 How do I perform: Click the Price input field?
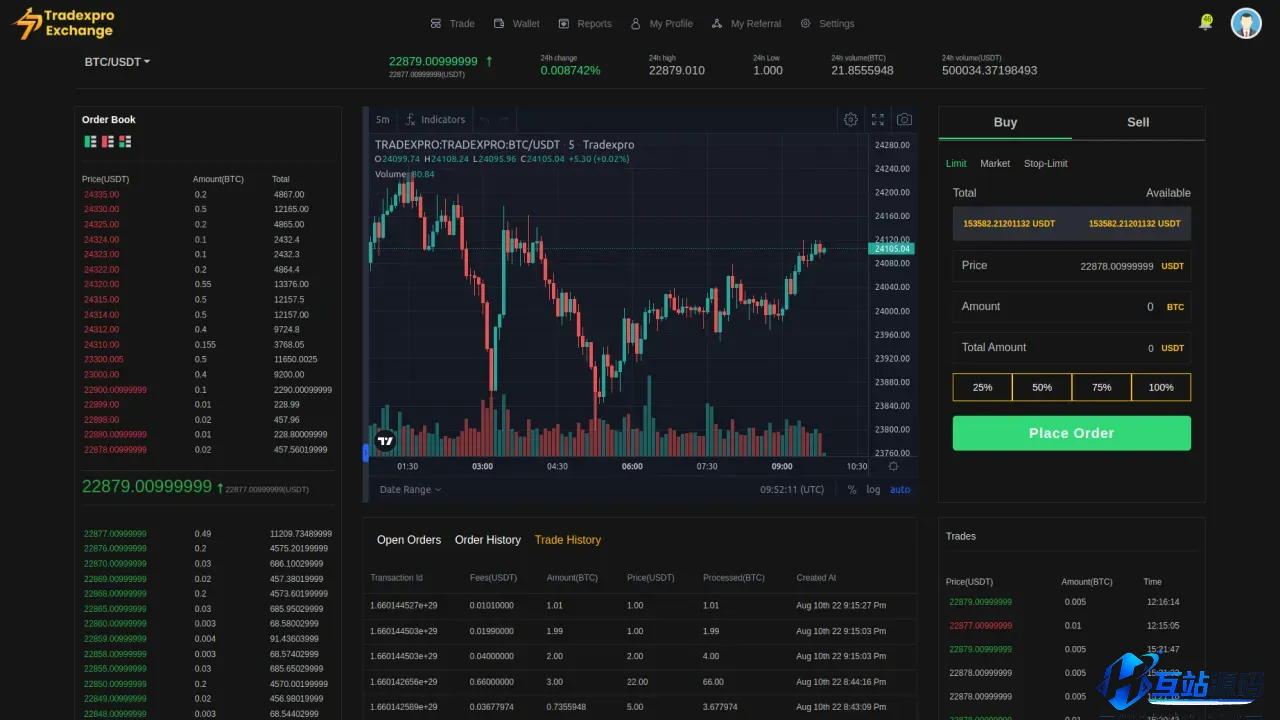coord(1071,266)
